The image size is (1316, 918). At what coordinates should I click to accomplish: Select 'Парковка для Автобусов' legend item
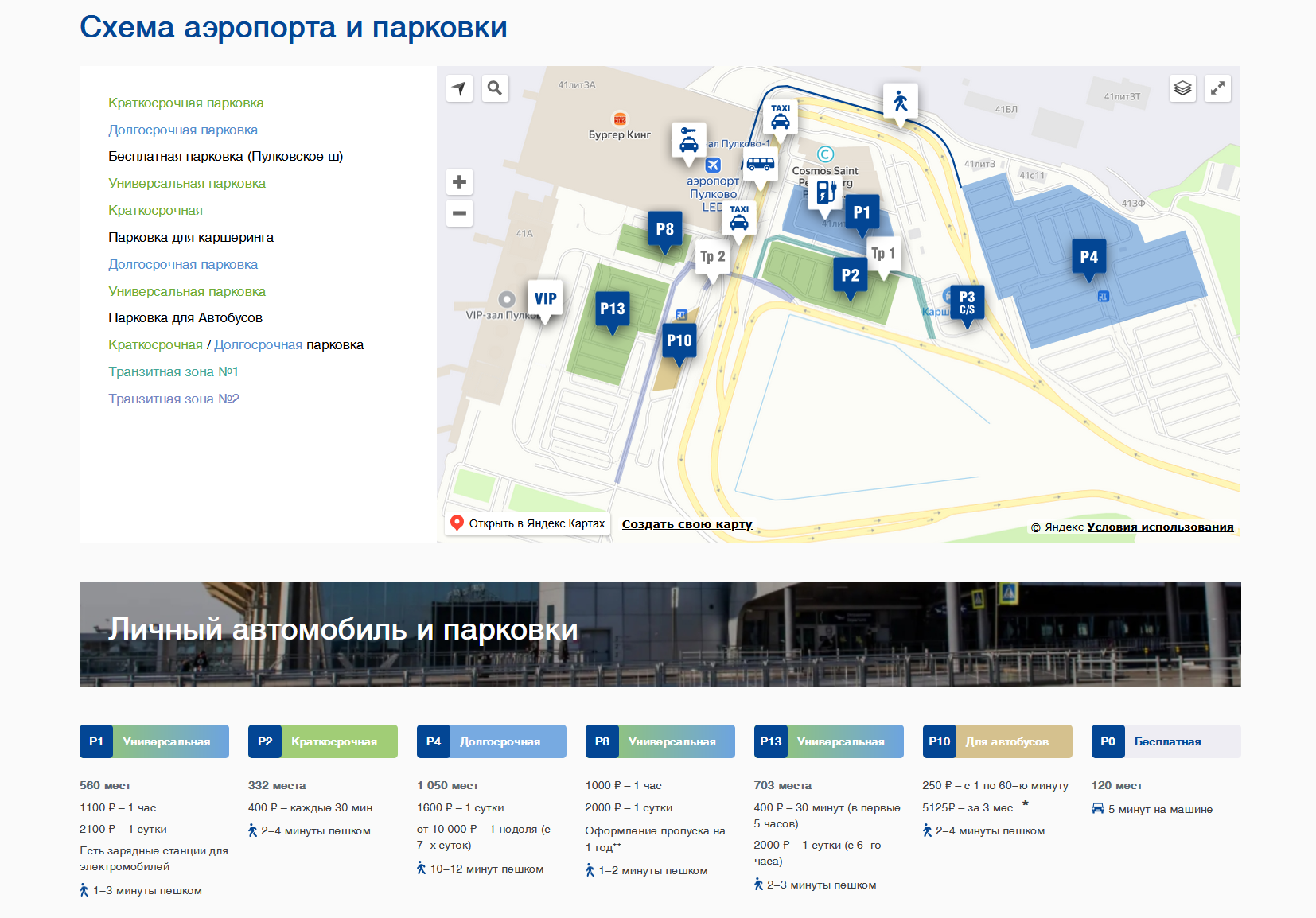185,317
